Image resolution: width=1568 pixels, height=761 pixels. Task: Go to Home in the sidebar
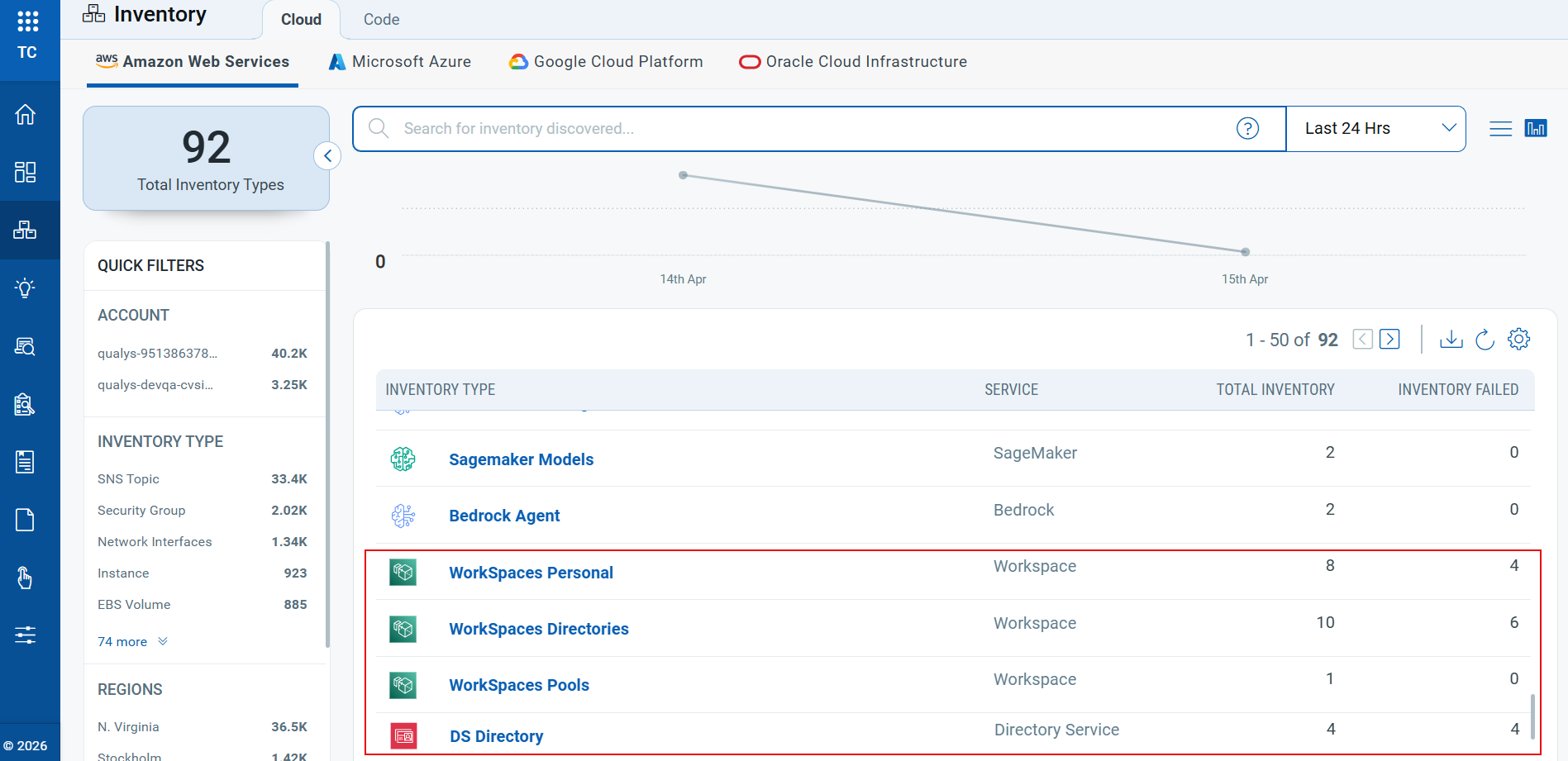[26, 114]
